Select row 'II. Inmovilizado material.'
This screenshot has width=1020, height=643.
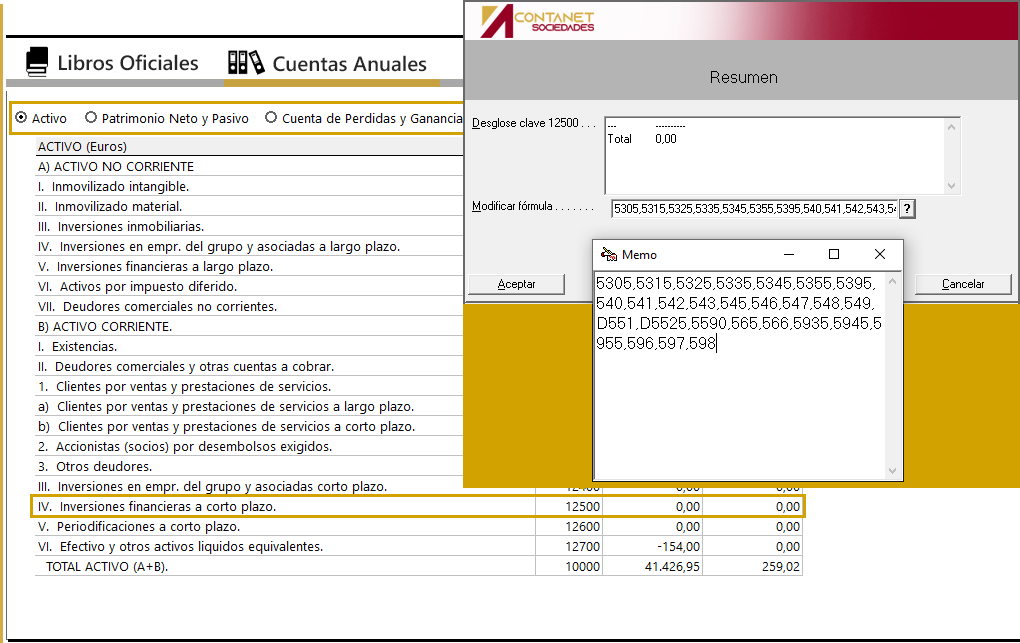(249, 207)
